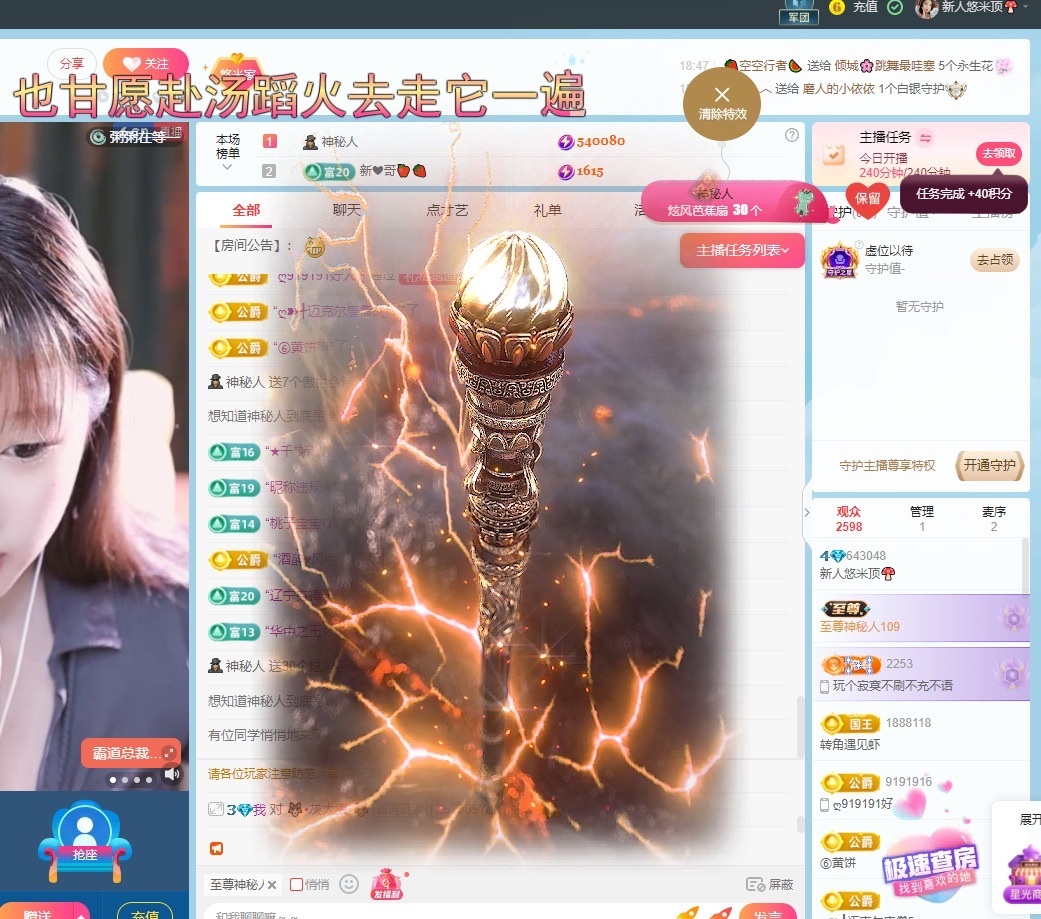The width and height of the screenshot is (1041, 919).
Task: Open the 主播任务列表 dropdown
Action: [x=742, y=250]
